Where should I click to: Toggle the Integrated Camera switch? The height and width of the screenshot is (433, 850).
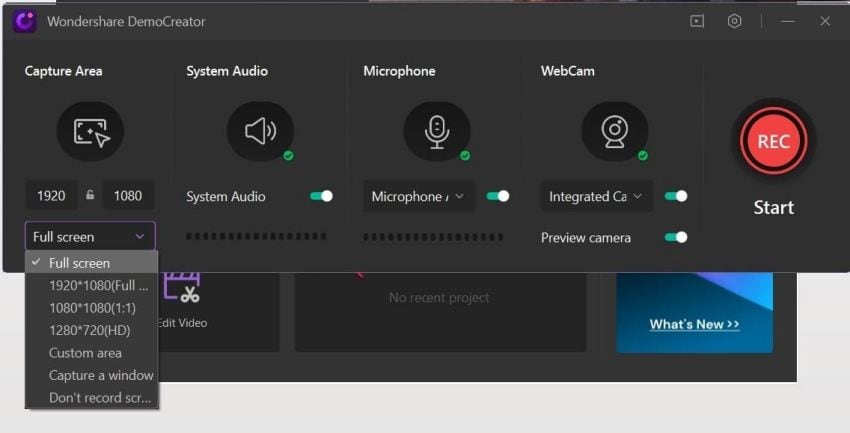(x=676, y=196)
